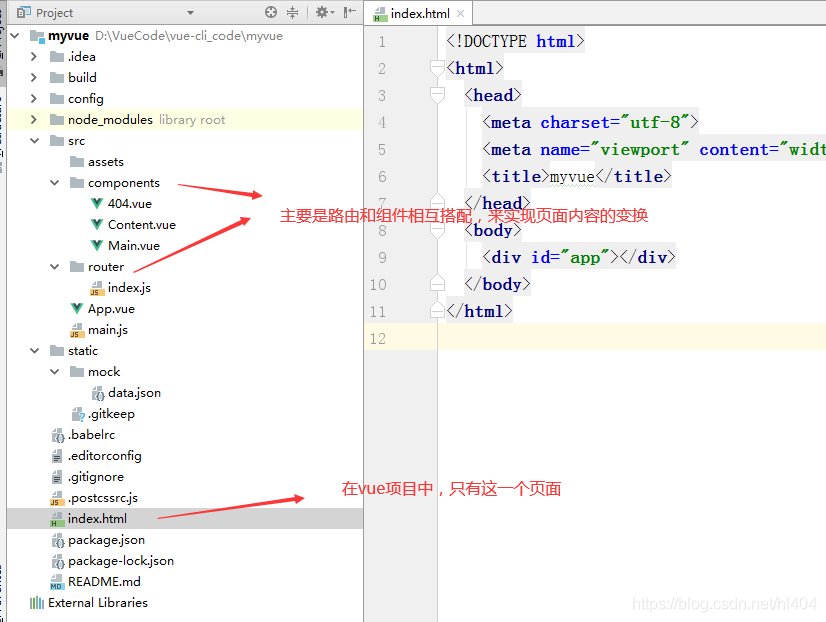
Task: Expand the node_modules folder
Action: [x=34, y=120]
